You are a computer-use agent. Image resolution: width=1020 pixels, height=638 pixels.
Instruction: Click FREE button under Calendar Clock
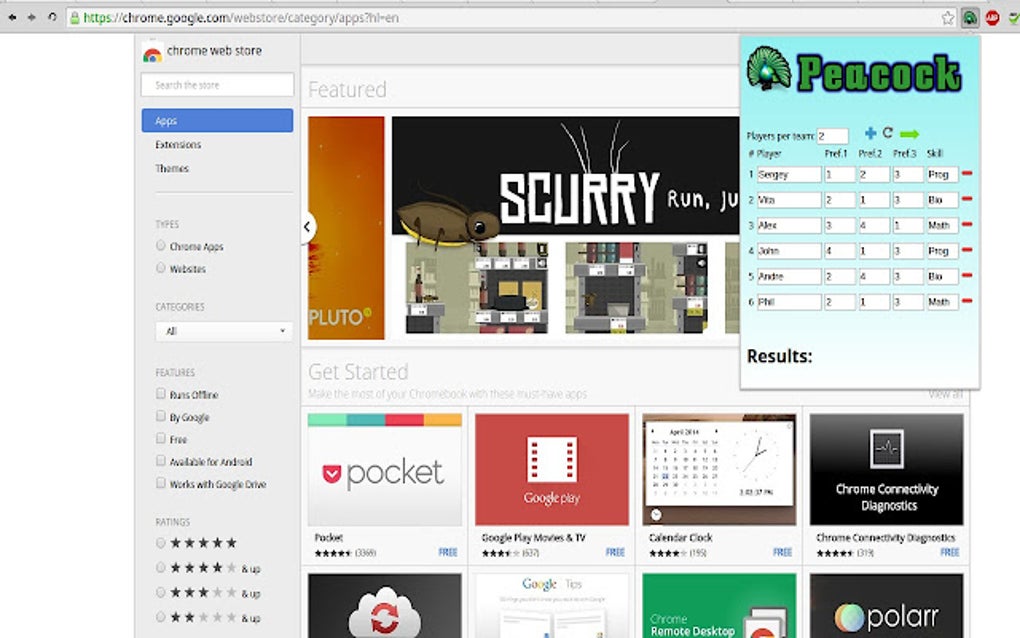pos(782,552)
